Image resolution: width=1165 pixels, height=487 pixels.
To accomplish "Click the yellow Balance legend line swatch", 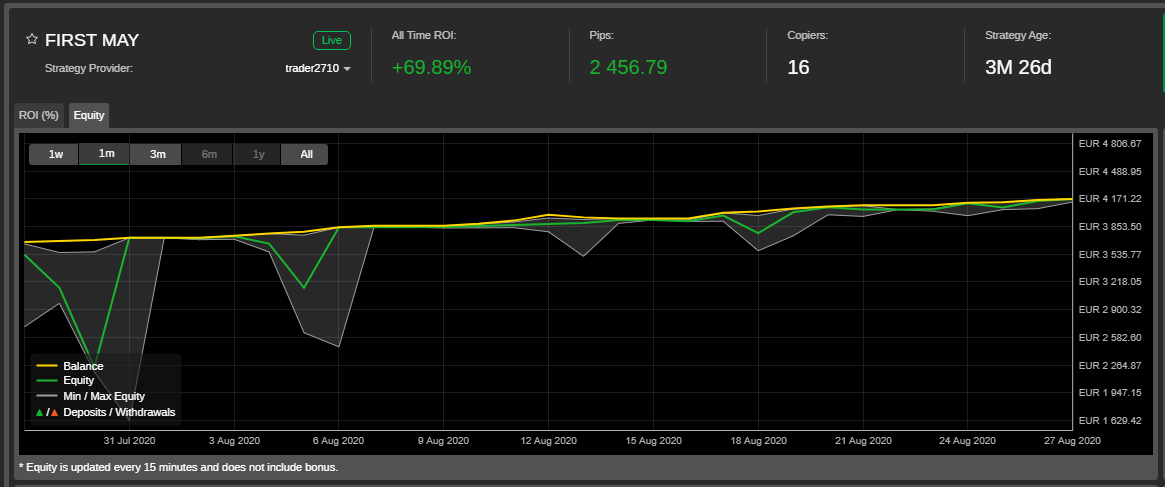I will coord(47,366).
